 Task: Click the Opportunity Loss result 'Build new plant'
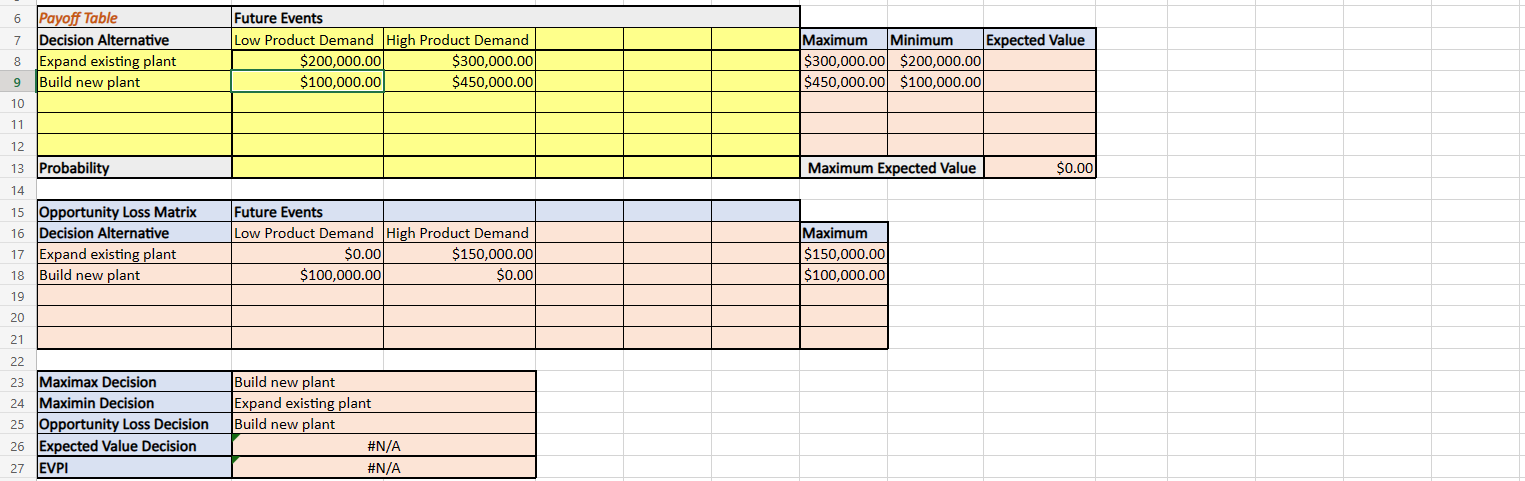coord(383,424)
